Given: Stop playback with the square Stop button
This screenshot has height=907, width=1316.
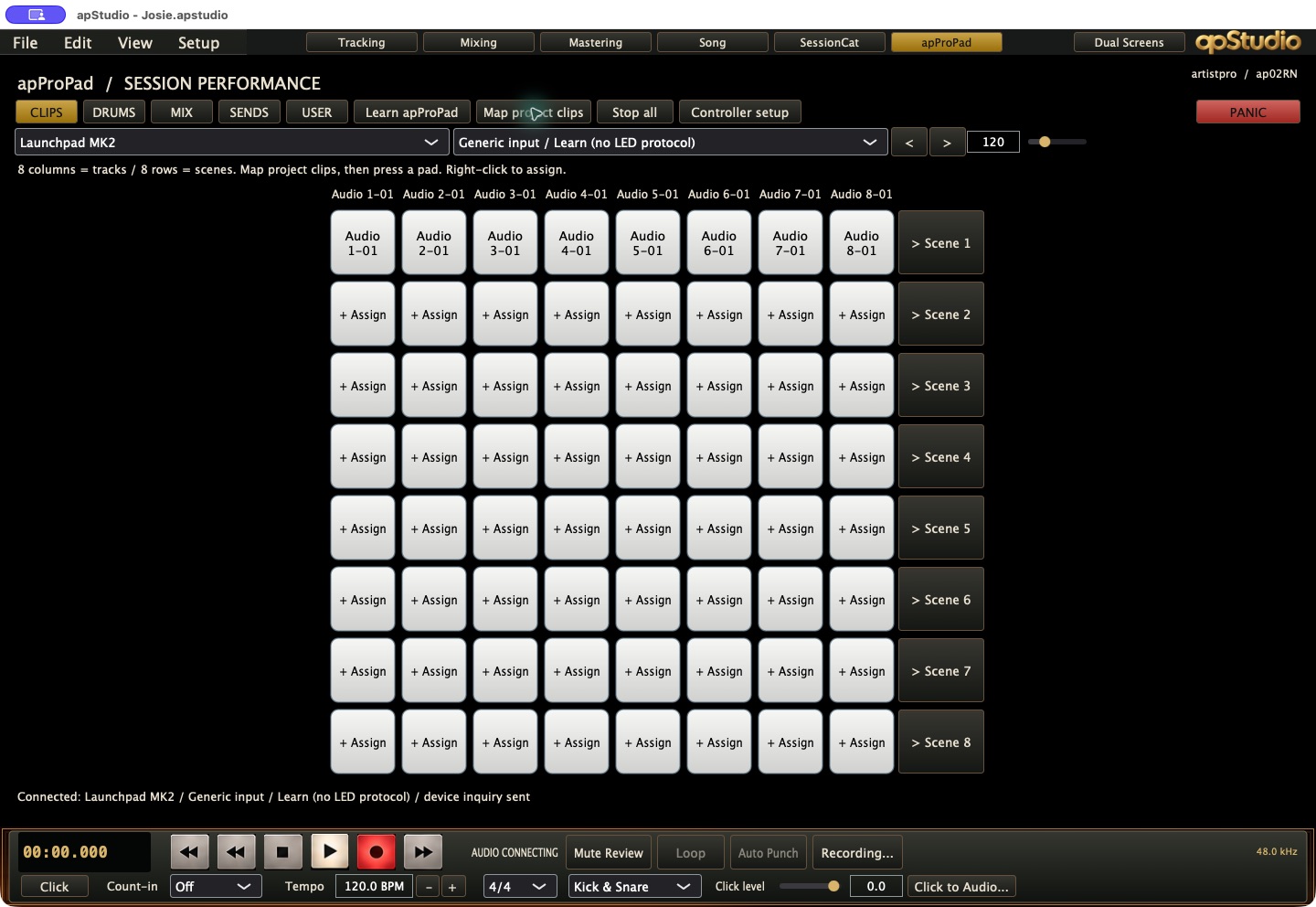Looking at the screenshot, I should click(x=282, y=852).
